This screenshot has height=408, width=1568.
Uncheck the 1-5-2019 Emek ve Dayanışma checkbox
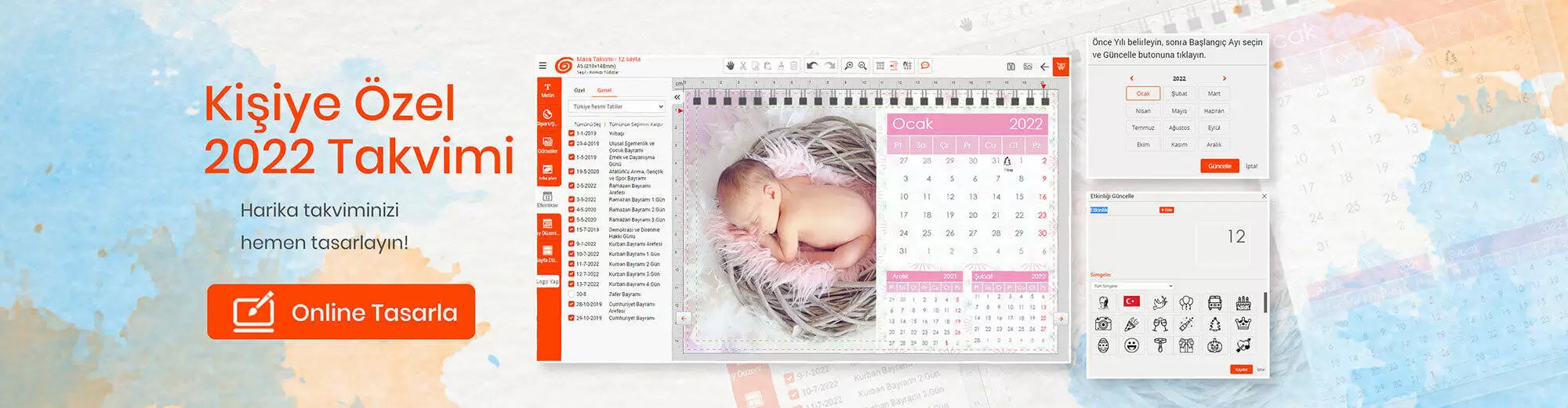pyautogui.click(x=572, y=157)
